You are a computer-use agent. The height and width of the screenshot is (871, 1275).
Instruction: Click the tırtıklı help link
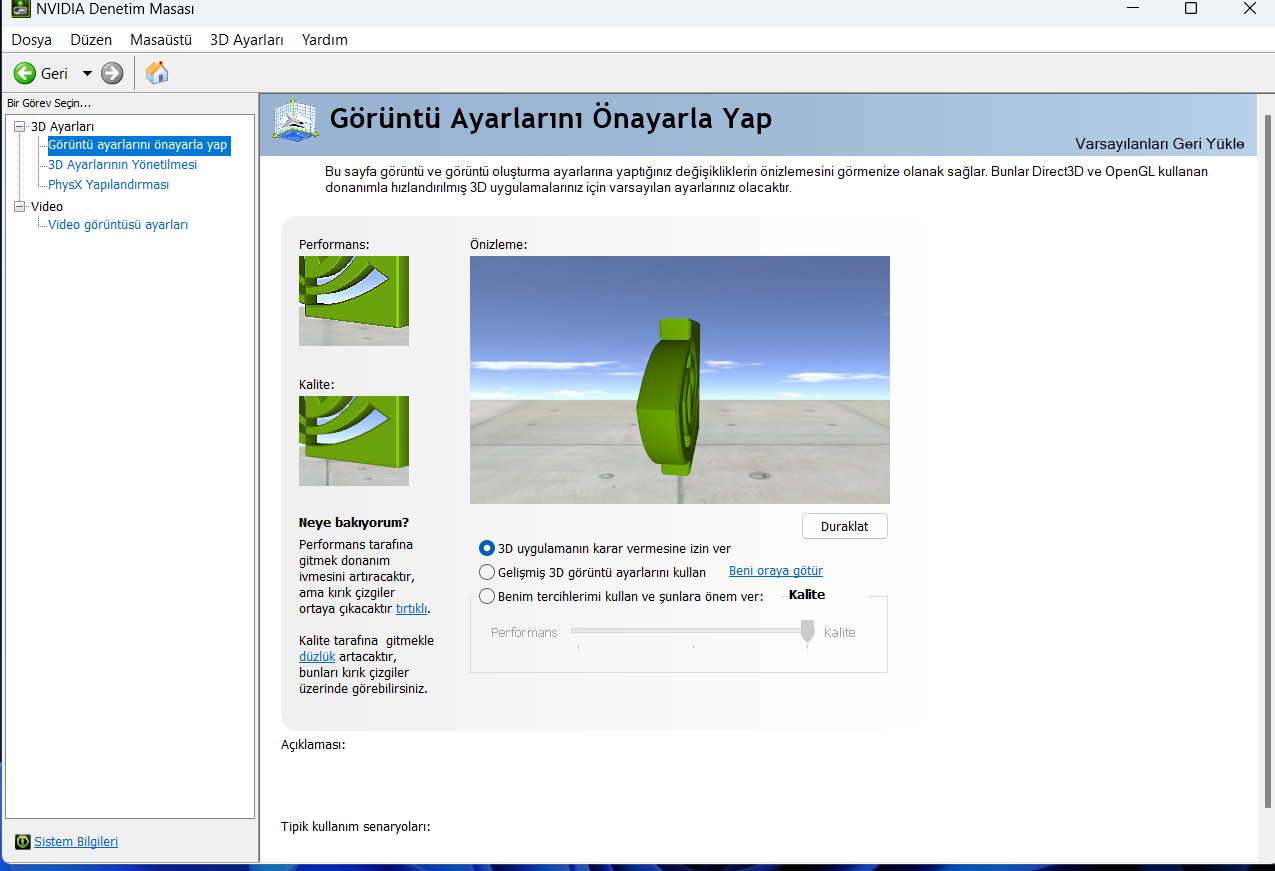pyautogui.click(x=412, y=609)
